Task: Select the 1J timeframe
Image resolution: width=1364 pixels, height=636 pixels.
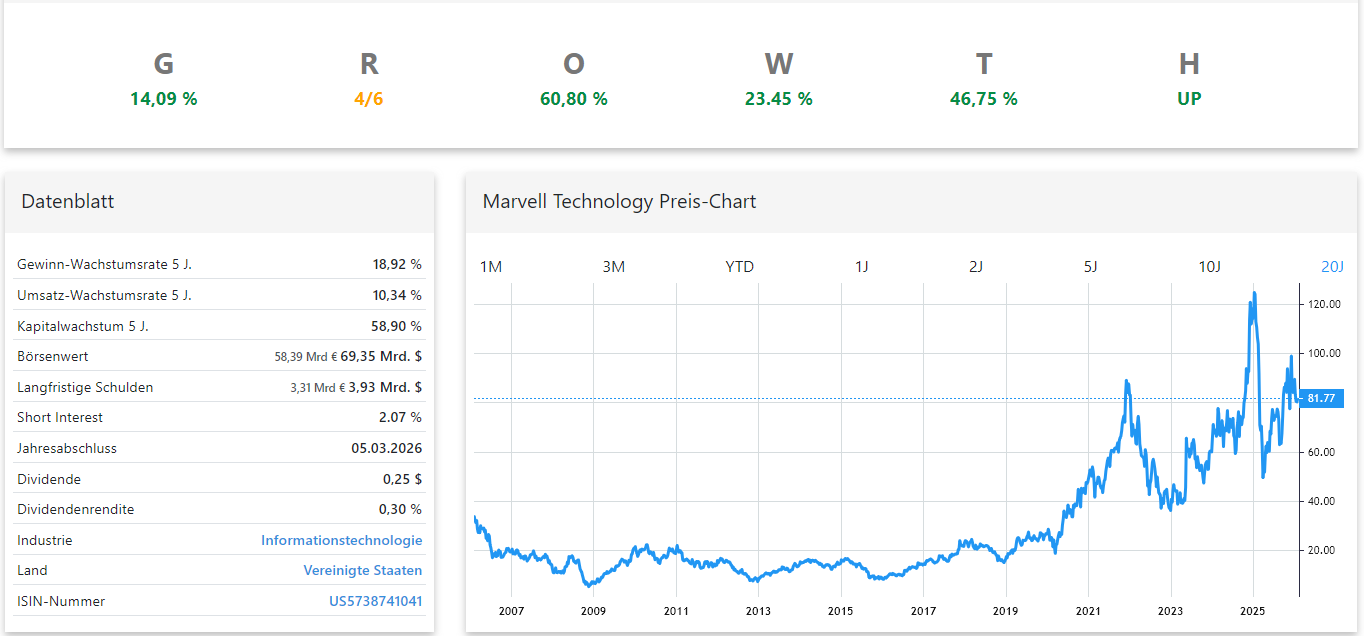Action: pyautogui.click(x=862, y=266)
